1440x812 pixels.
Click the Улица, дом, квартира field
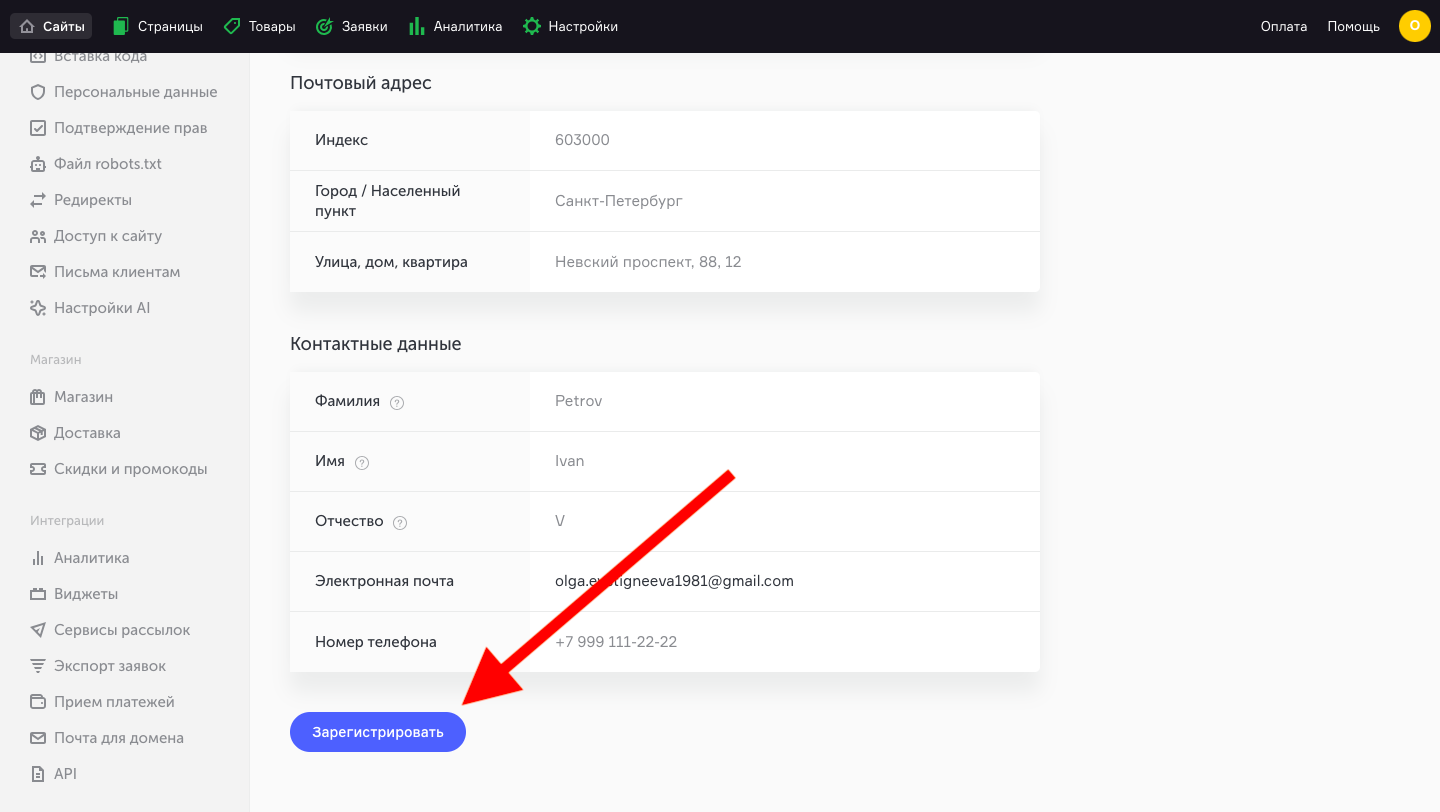pos(785,262)
